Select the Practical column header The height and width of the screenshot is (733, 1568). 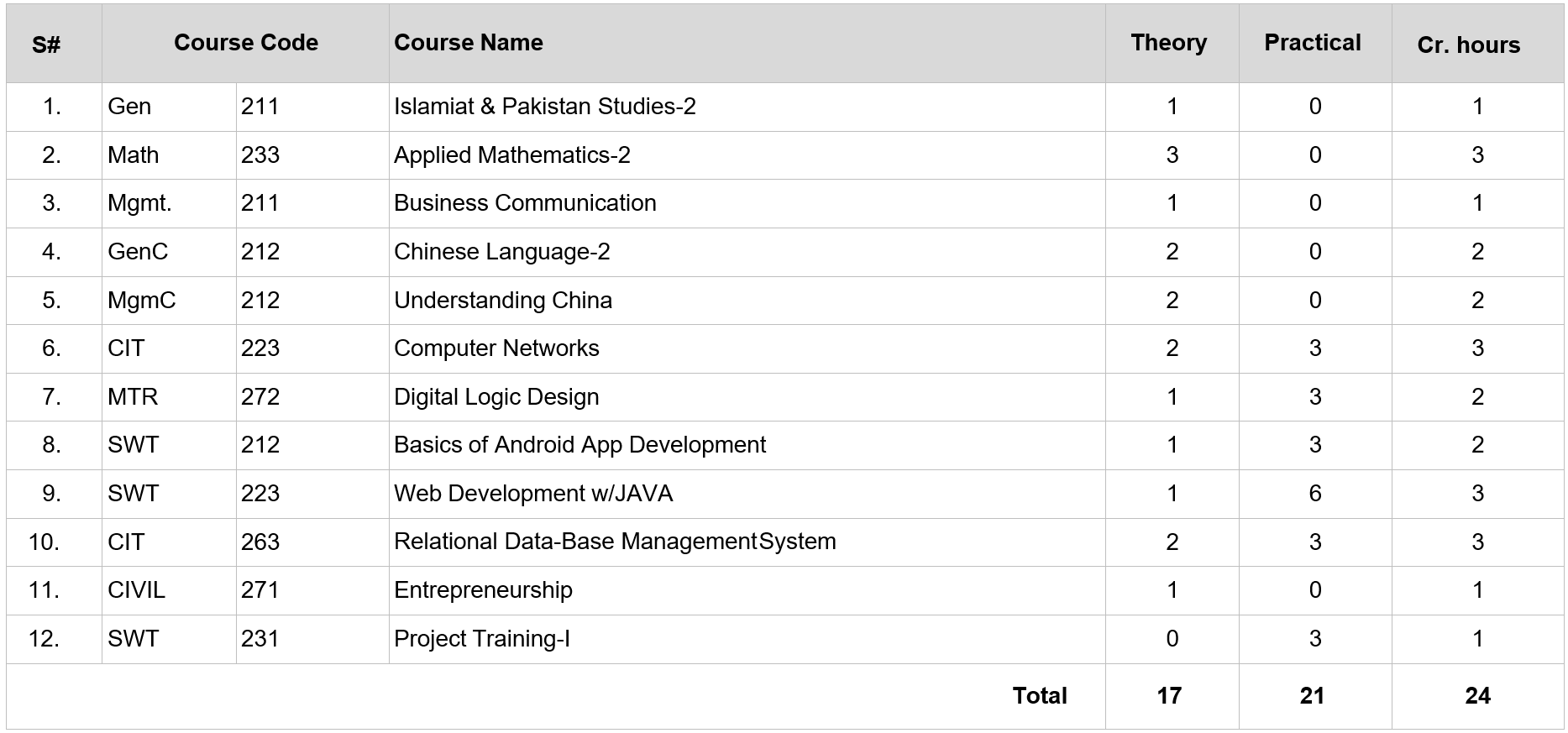coord(1314,43)
